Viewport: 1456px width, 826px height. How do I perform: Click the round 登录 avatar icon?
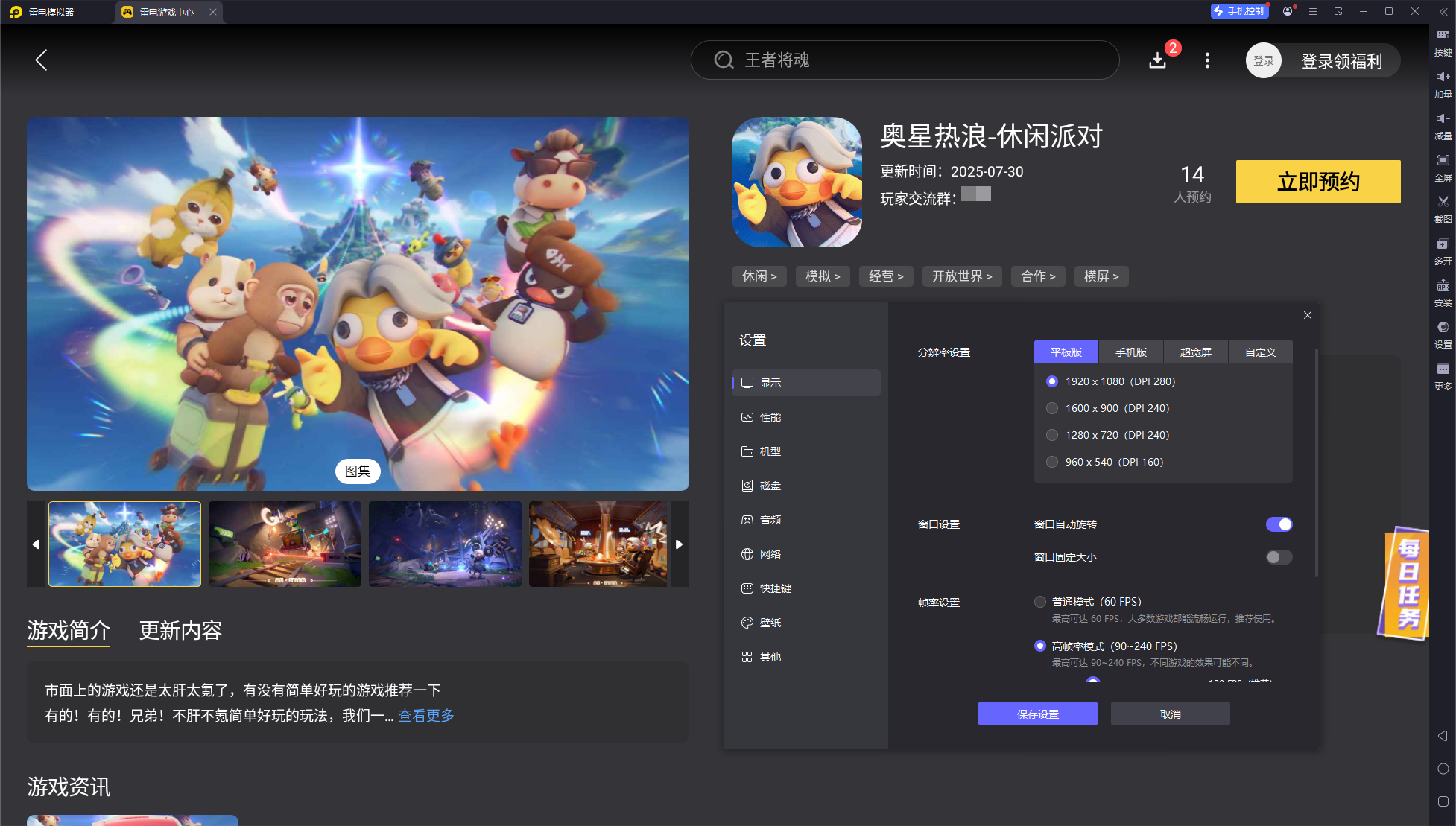[x=1263, y=60]
